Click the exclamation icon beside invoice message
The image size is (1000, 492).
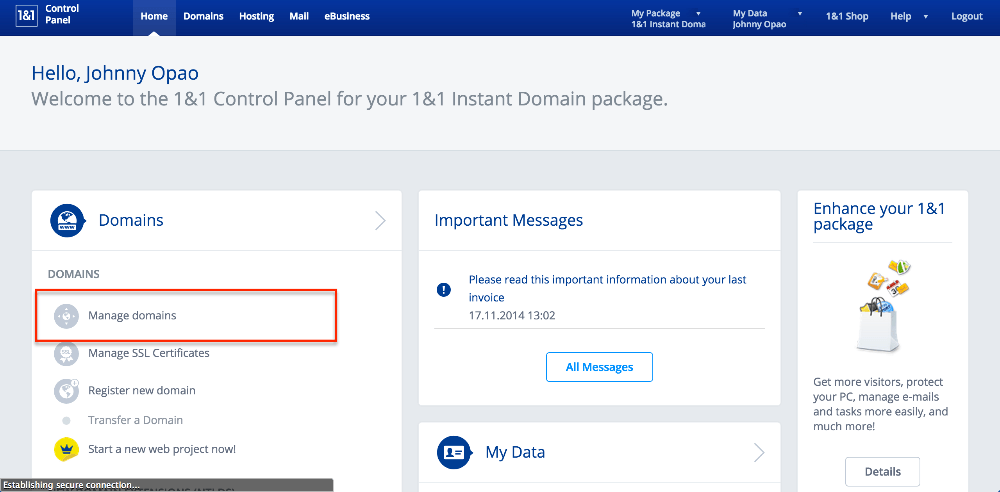point(443,290)
